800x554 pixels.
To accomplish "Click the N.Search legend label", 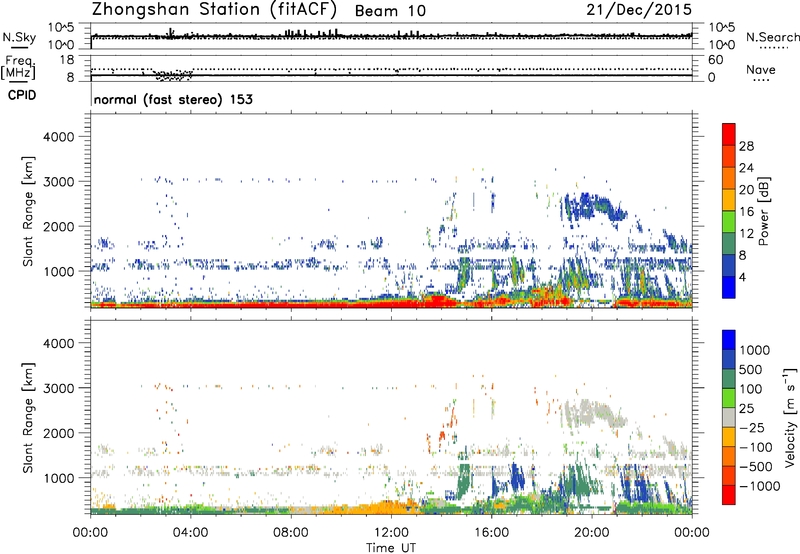I will 772,37.
